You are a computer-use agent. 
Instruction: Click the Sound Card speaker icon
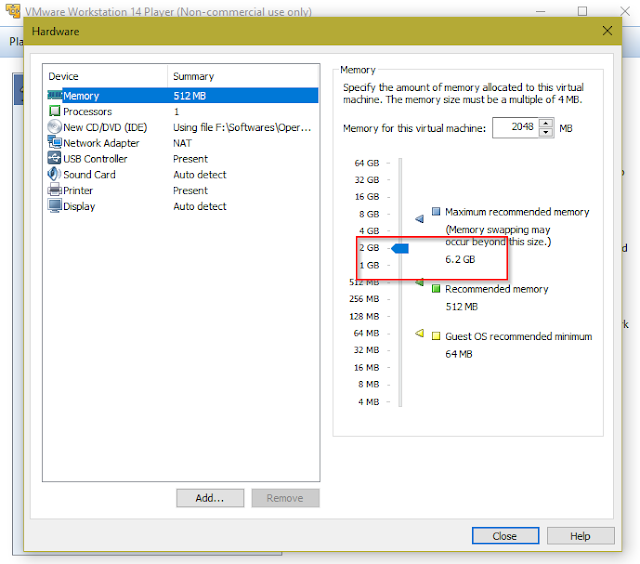(54, 174)
